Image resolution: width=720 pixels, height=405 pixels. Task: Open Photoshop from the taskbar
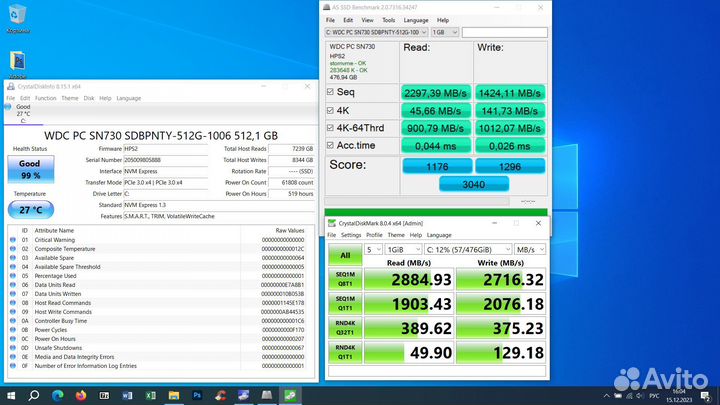tap(197, 395)
